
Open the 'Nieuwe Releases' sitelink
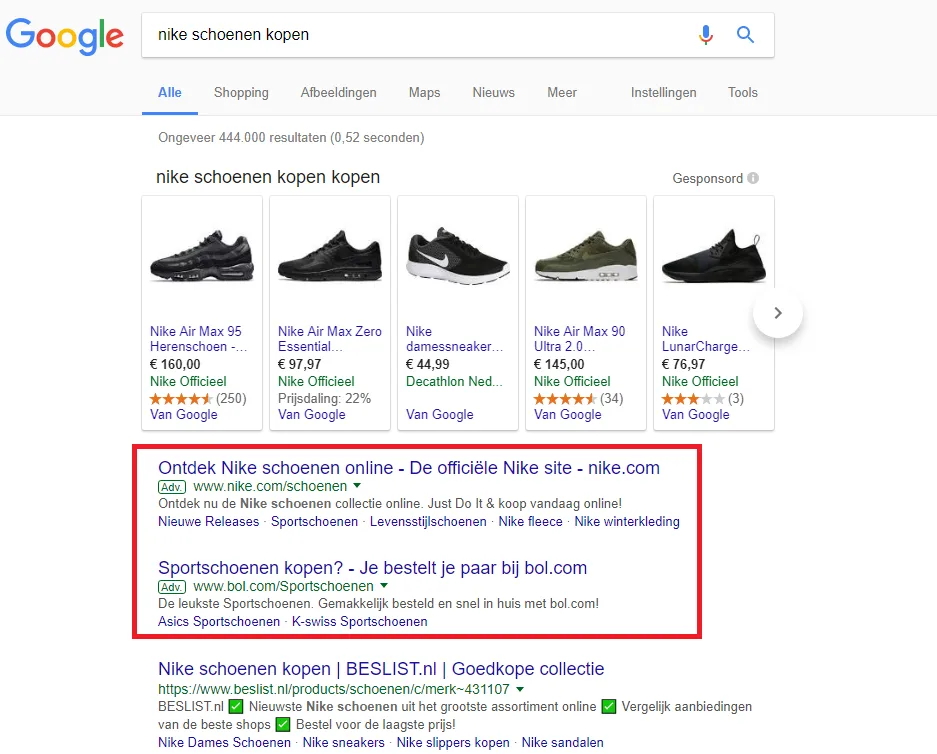[209, 522]
